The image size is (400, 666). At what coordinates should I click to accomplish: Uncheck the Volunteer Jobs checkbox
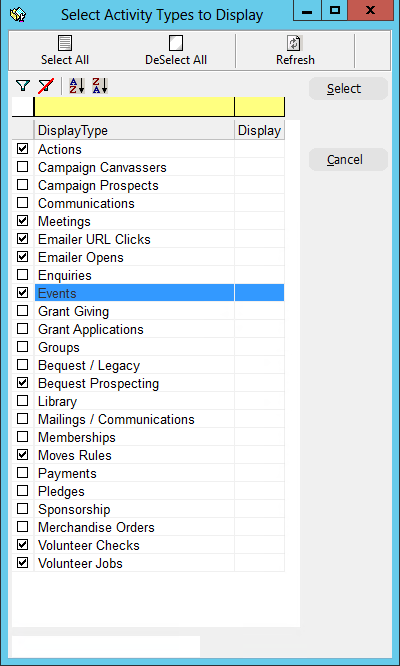pyautogui.click(x=23, y=563)
